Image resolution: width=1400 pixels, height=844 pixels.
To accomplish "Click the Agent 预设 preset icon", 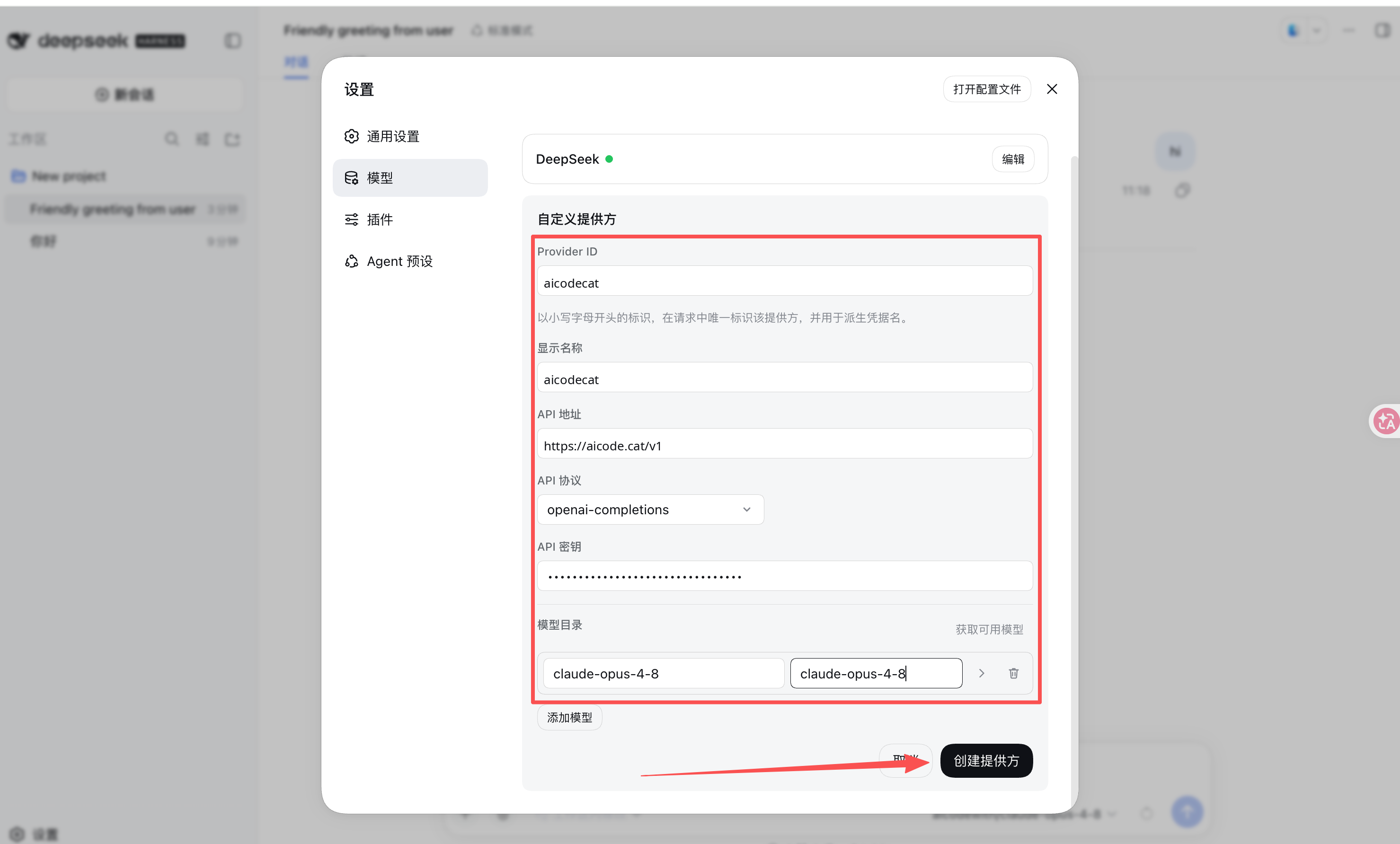I will click(x=352, y=261).
